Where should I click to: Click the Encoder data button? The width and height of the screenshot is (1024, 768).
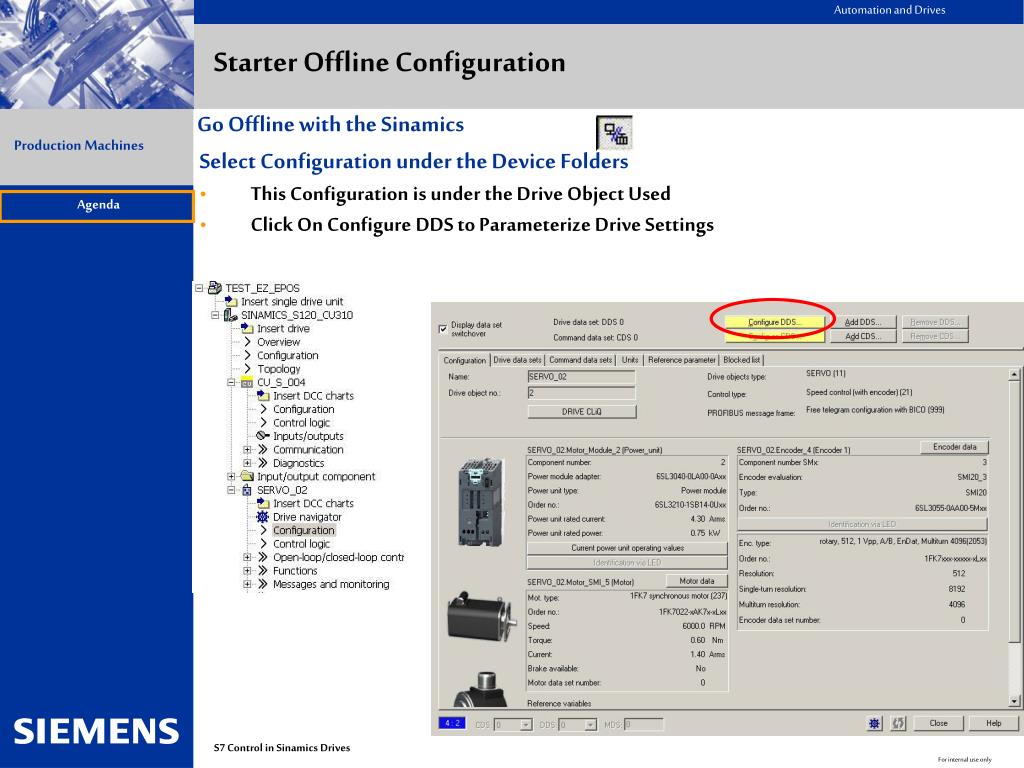point(954,447)
